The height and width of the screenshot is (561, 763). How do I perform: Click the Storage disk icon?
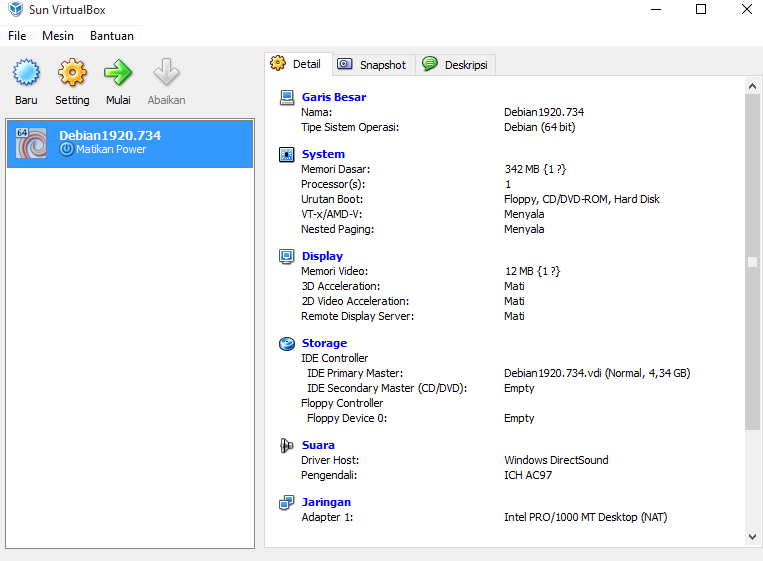pos(287,344)
